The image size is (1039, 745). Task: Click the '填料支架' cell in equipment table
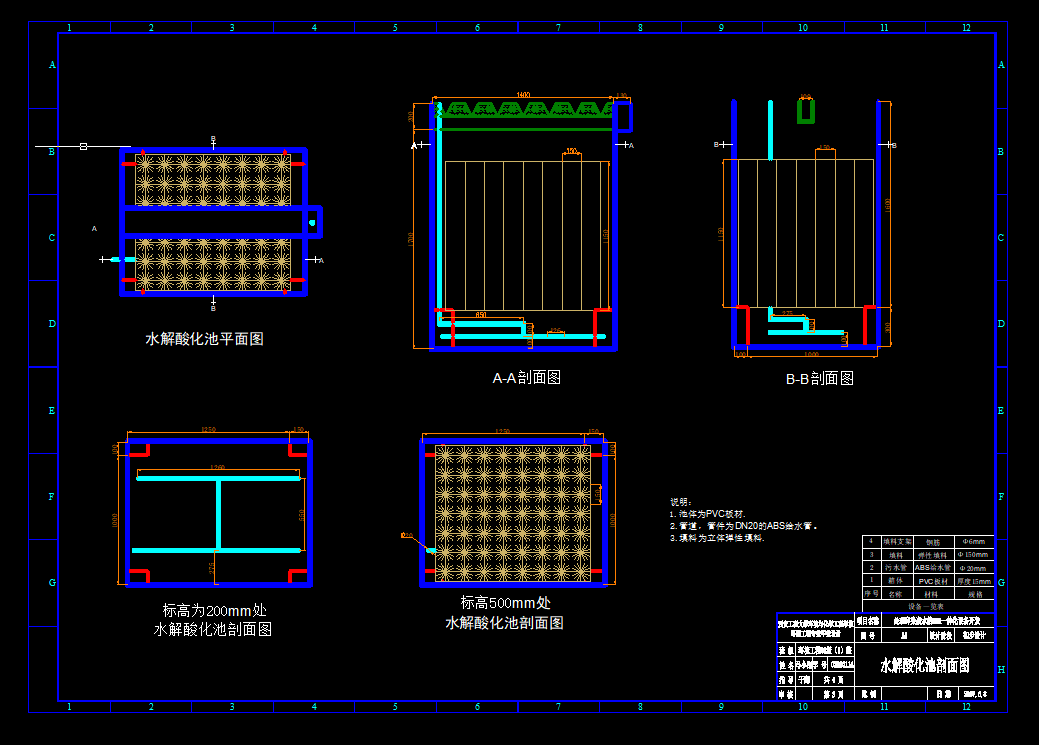897,542
